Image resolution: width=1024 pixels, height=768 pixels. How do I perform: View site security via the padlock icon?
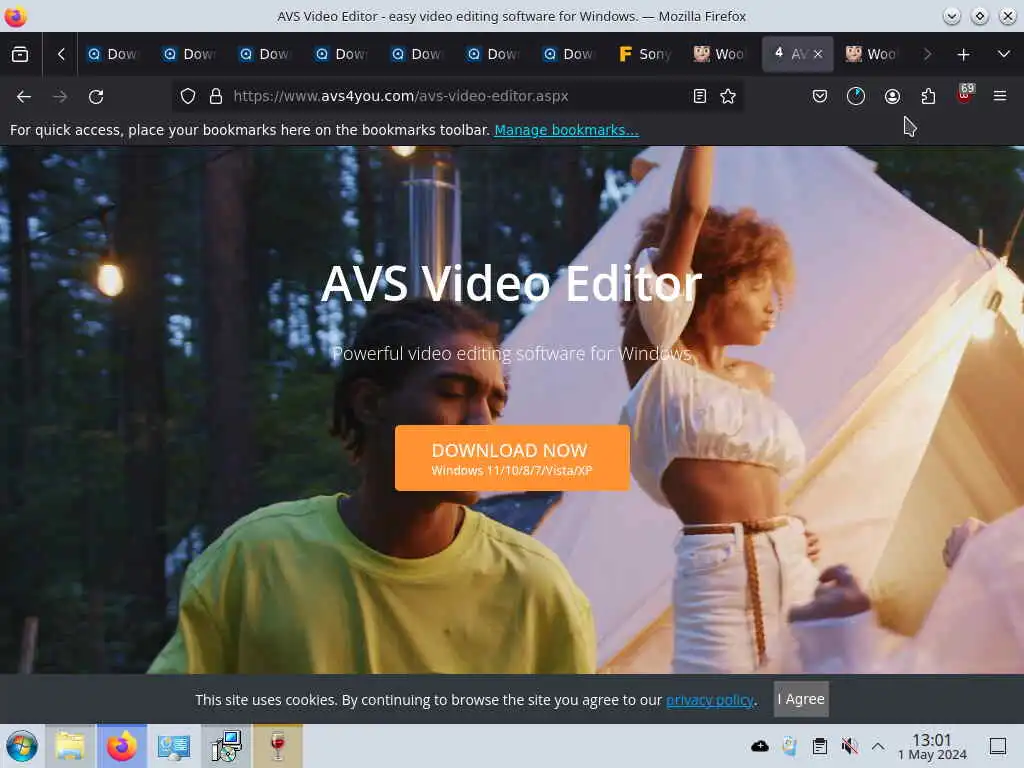pyautogui.click(x=216, y=97)
